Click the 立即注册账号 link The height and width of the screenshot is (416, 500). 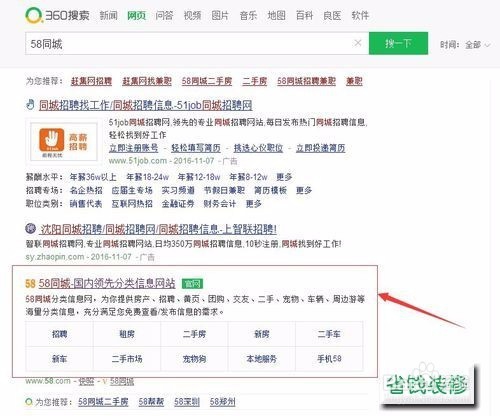click(x=134, y=148)
